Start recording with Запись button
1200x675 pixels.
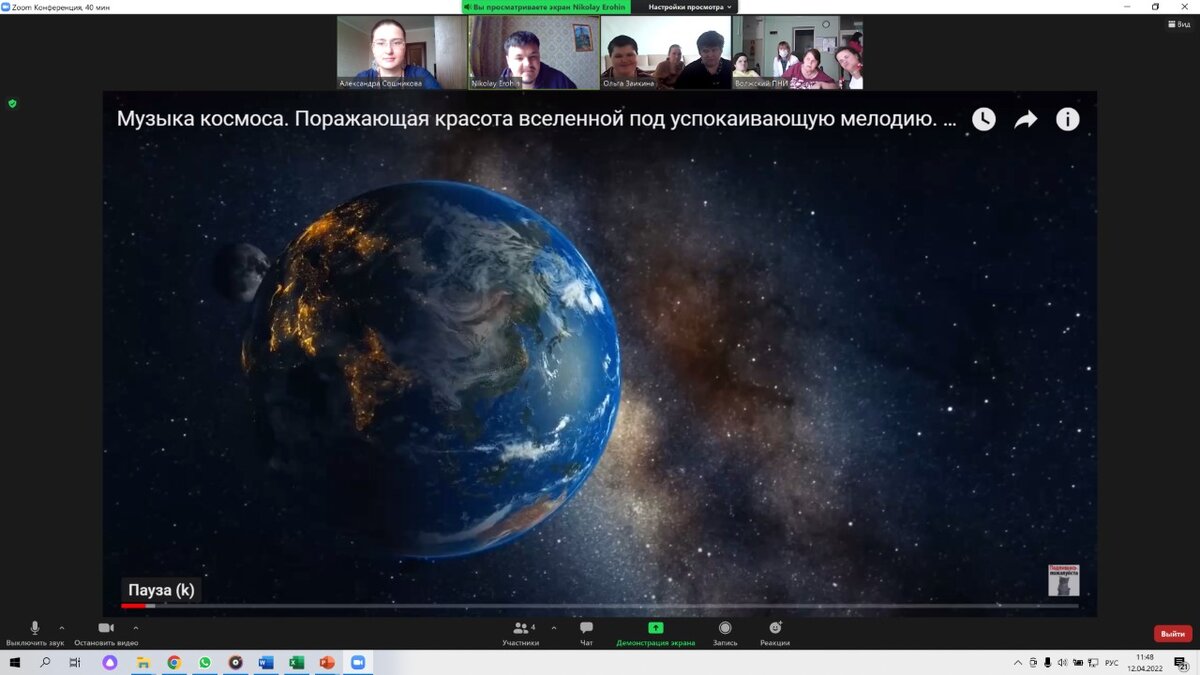(x=725, y=633)
